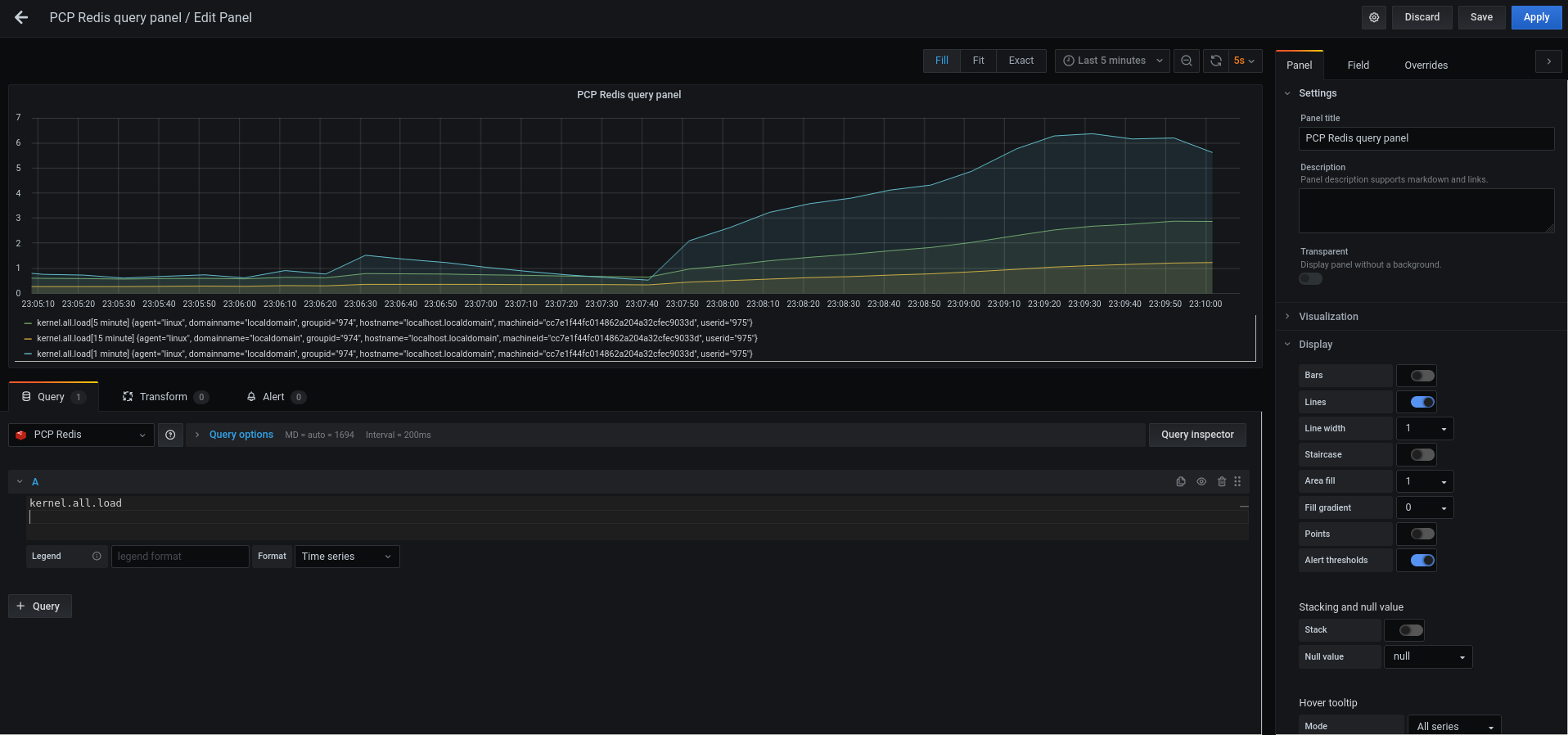Click the Discard button

point(1422,17)
